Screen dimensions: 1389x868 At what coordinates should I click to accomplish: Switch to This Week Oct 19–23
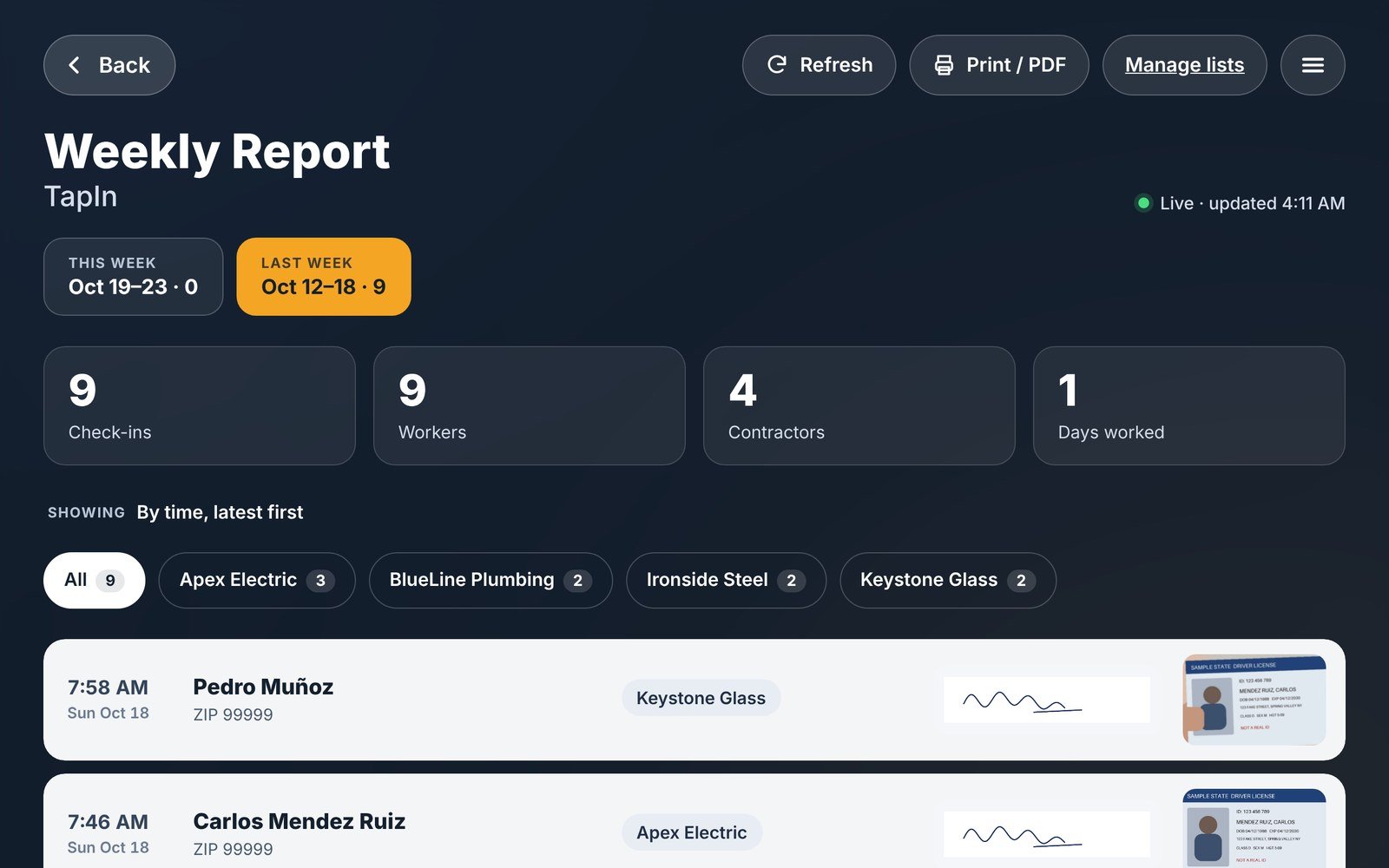pos(134,277)
